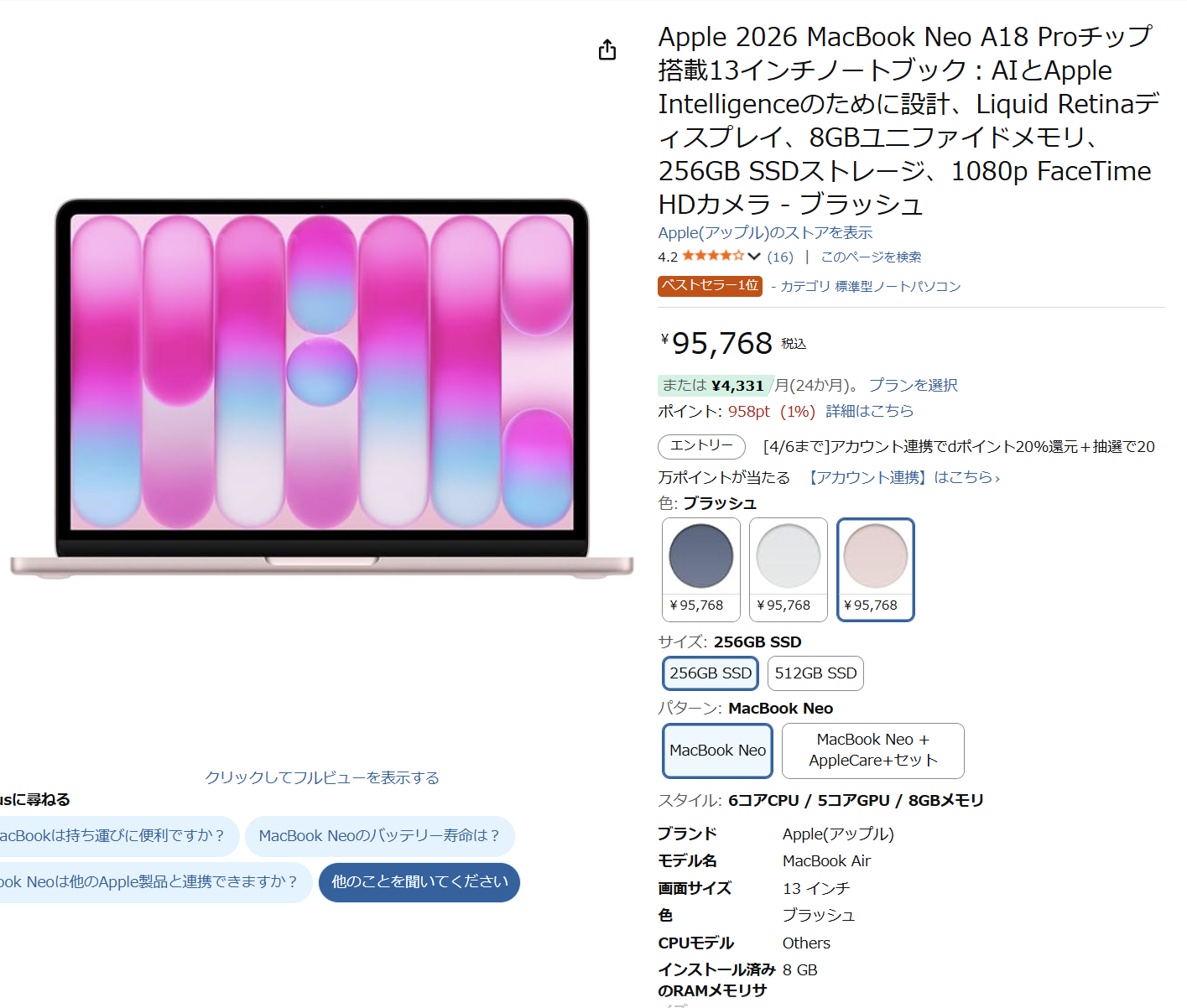1187x1008 pixels.
Task: Open 標準型ノートパソコン category link
Action: click(x=898, y=287)
